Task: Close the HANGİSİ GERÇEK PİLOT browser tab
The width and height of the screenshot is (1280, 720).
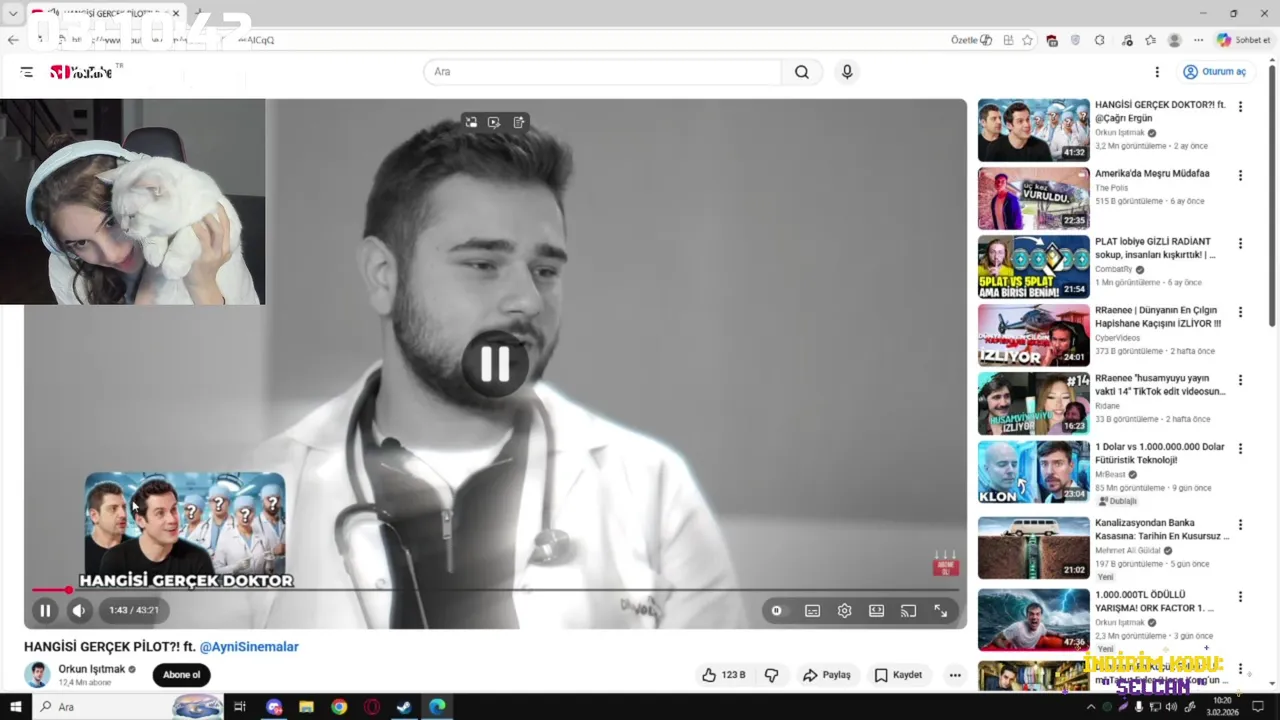Action: [x=176, y=14]
